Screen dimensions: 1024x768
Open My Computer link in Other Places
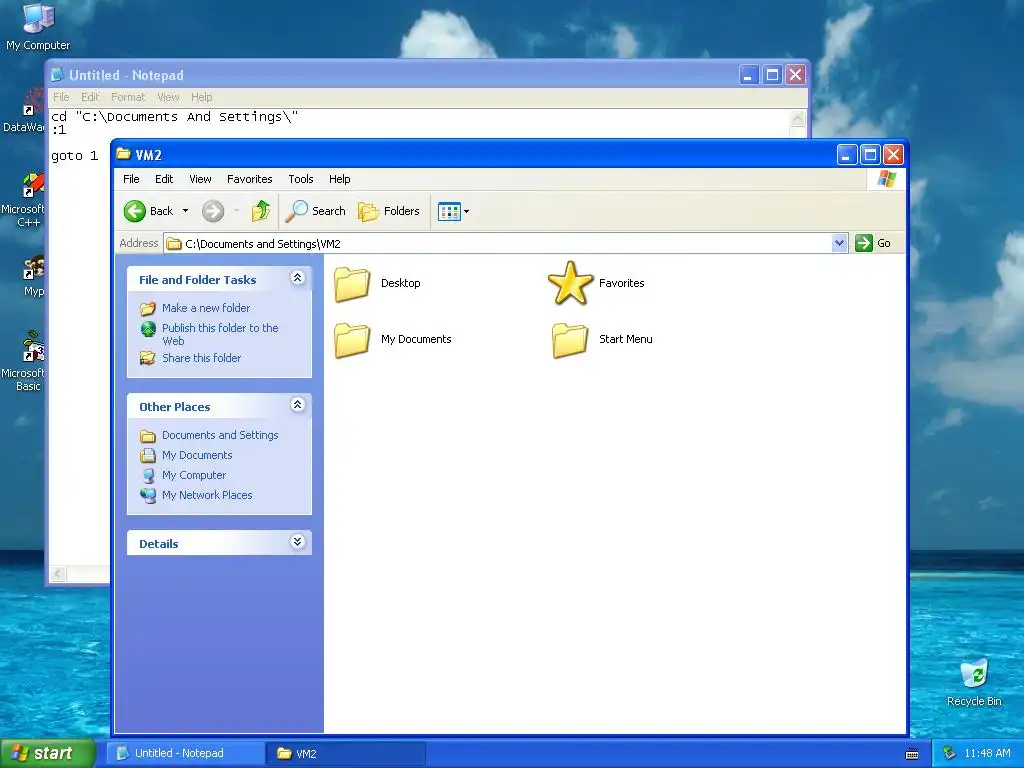click(x=194, y=475)
